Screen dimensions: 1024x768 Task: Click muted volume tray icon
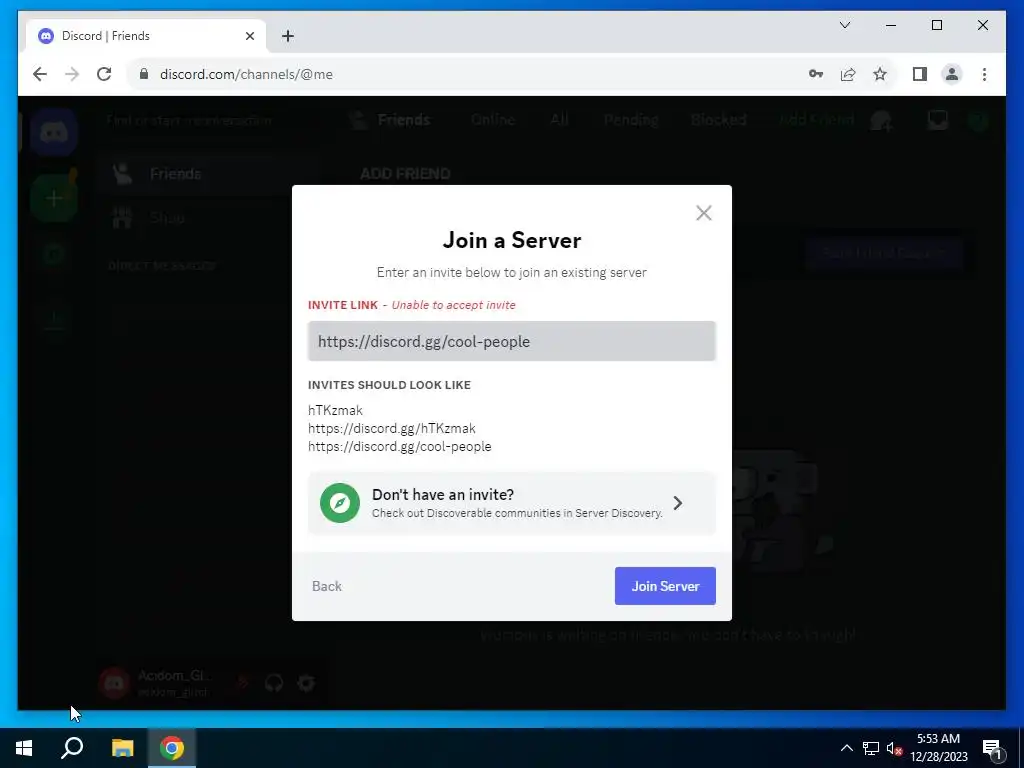[x=894, y=748]
